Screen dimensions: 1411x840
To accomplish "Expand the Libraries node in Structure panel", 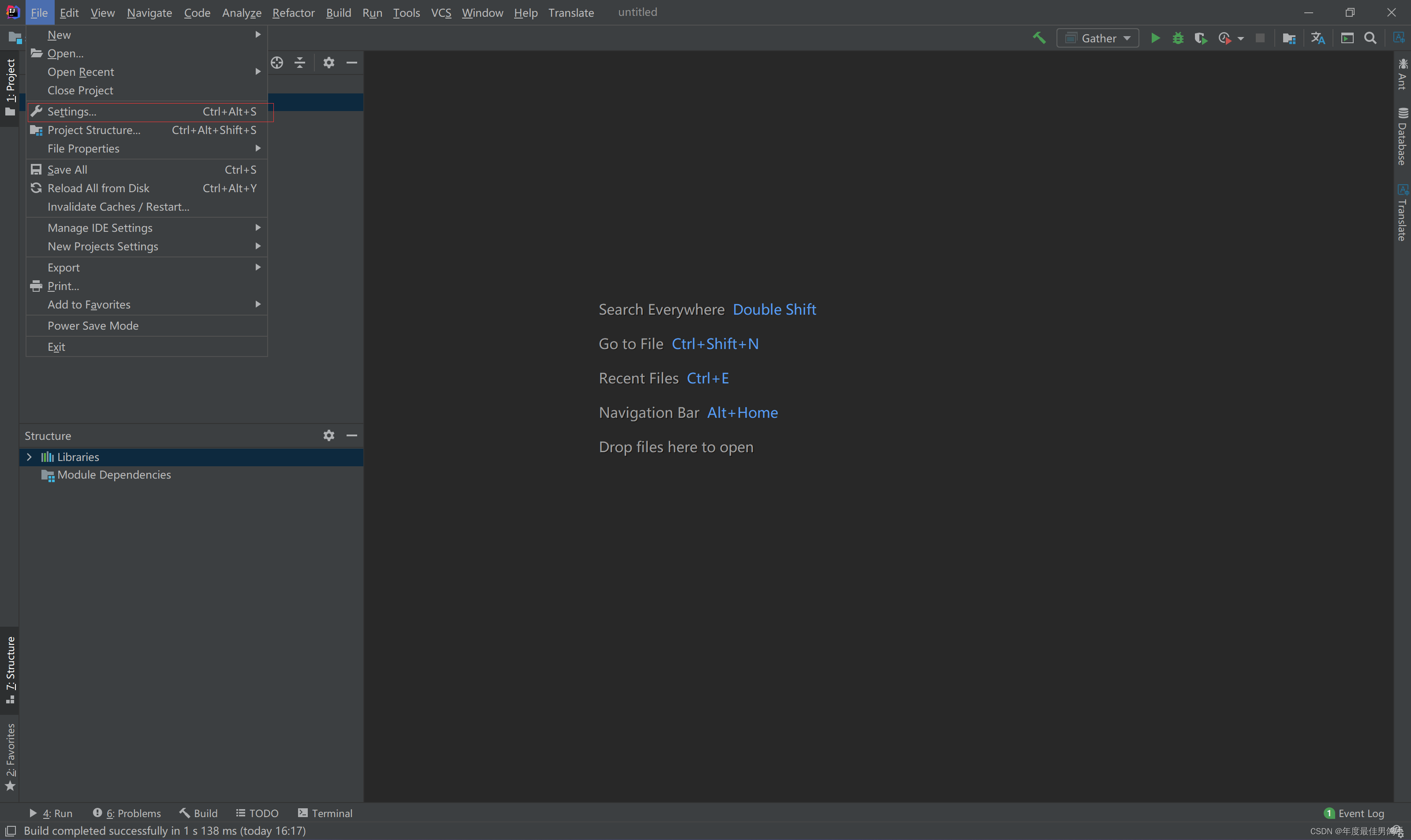I will tap(29, 457).
